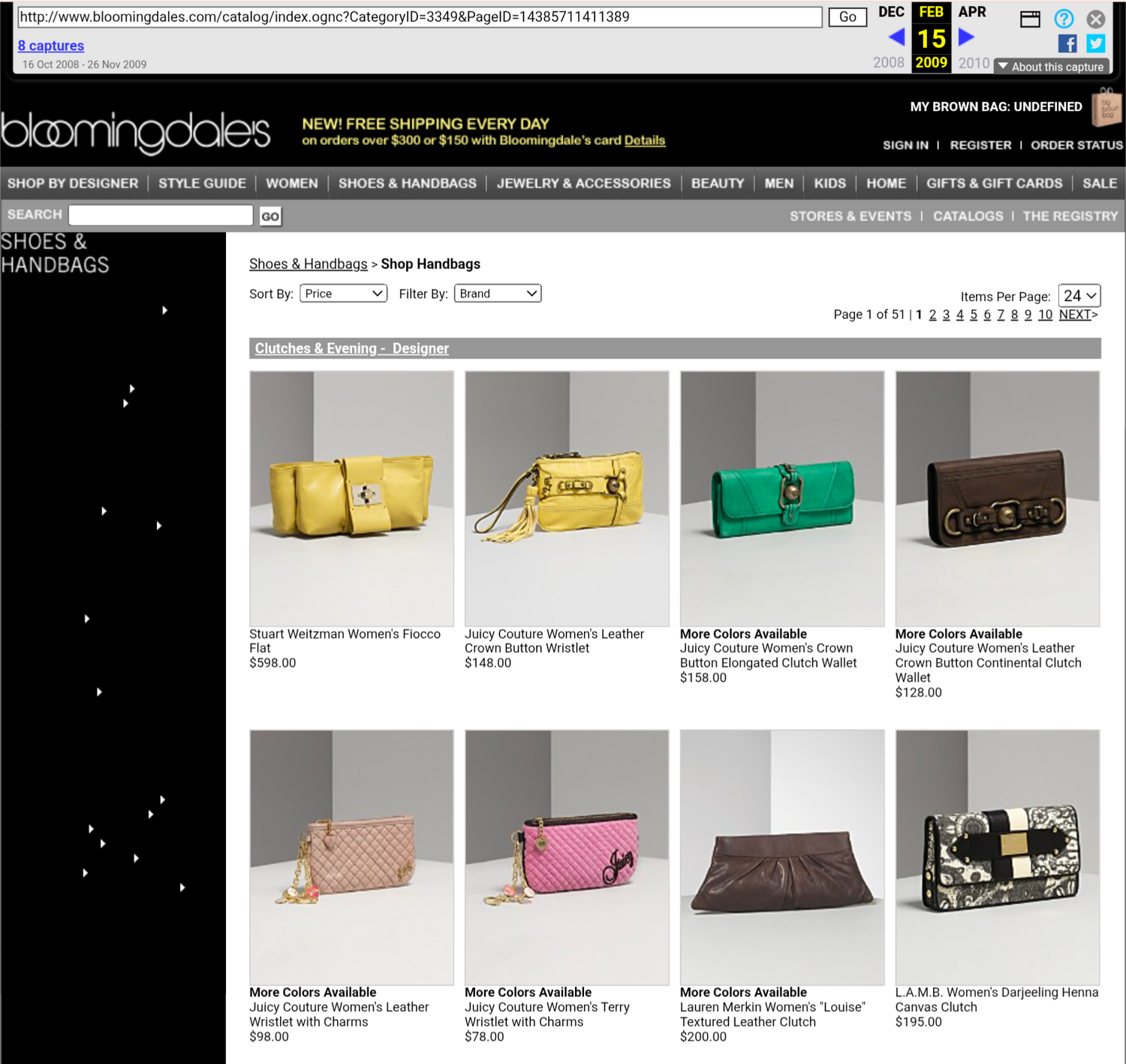Image resolution: width=1126 pixels, height=1064 pixels.
Task: Open the Jewelry & Accessories menu
Action: point(583,183)
